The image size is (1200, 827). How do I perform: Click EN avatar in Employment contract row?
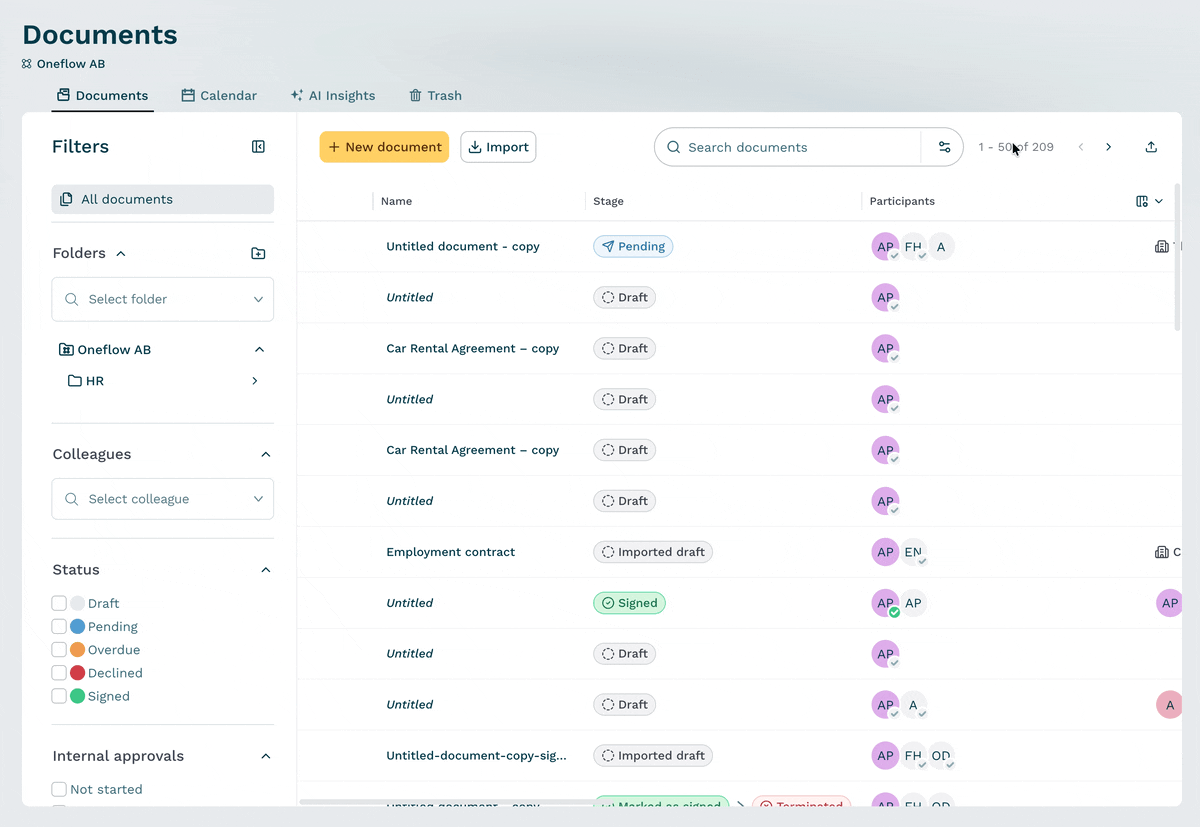913,552
